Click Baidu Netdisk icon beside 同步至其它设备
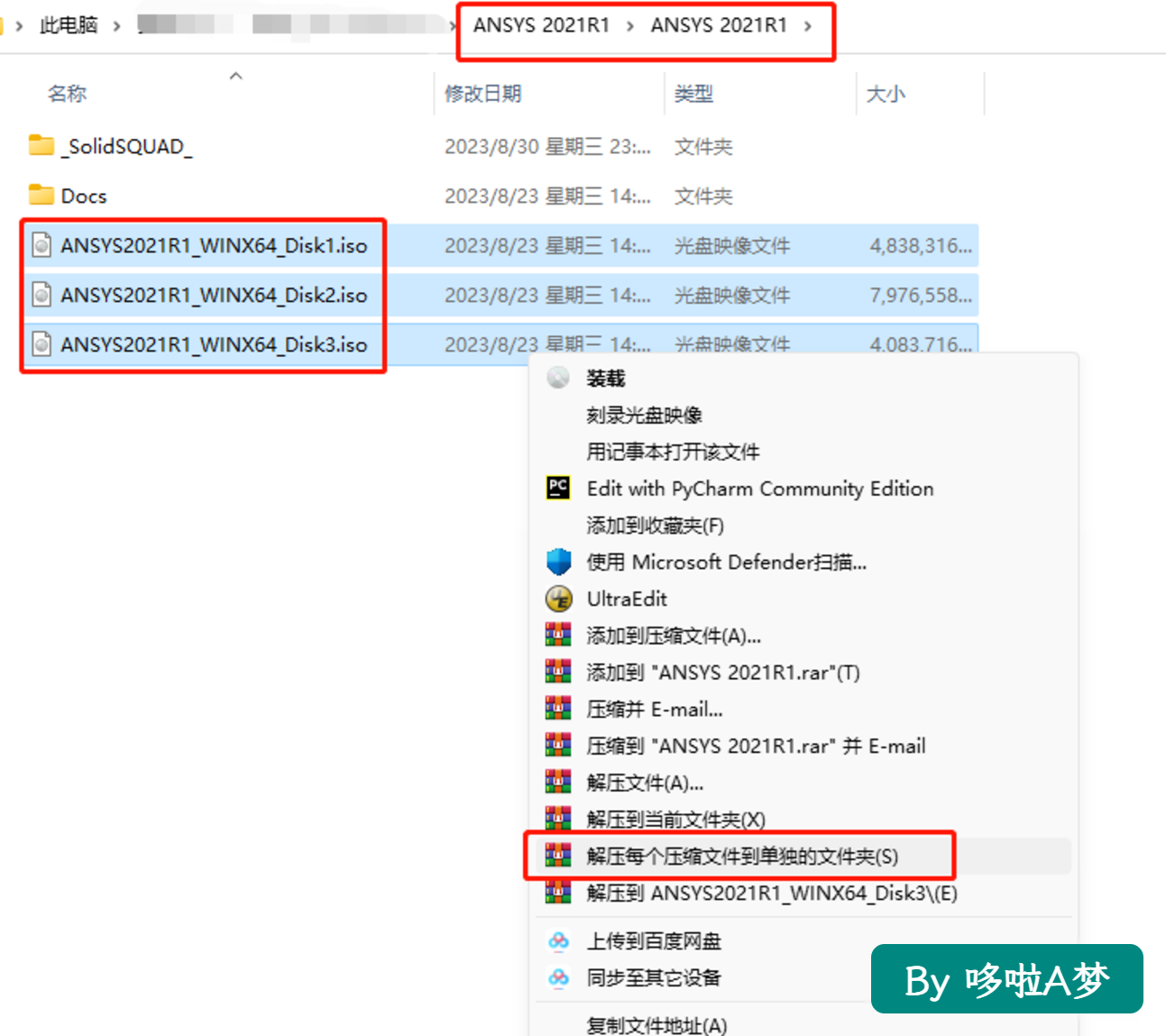1166x1036 pixels. point(559,977)
